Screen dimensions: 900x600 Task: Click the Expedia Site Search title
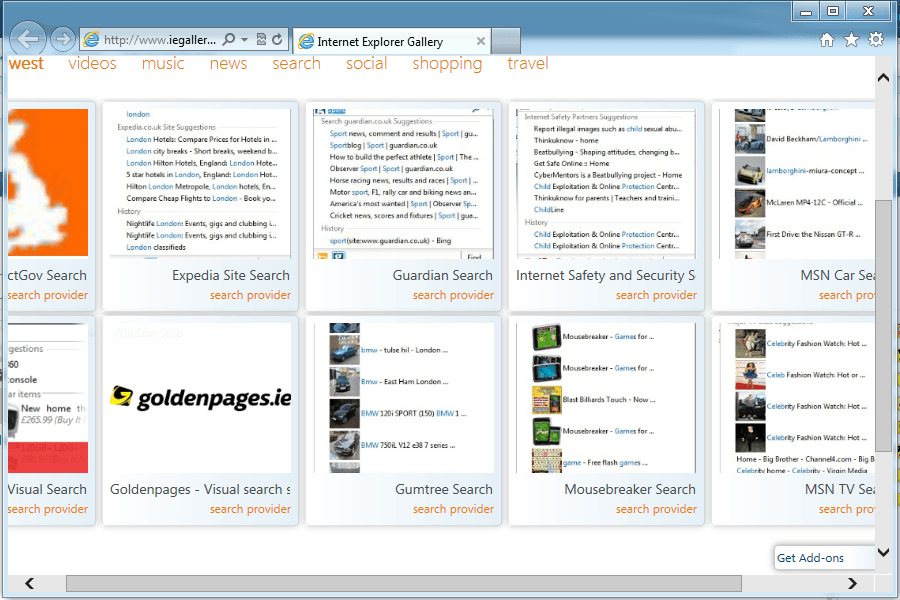(231, 276)
